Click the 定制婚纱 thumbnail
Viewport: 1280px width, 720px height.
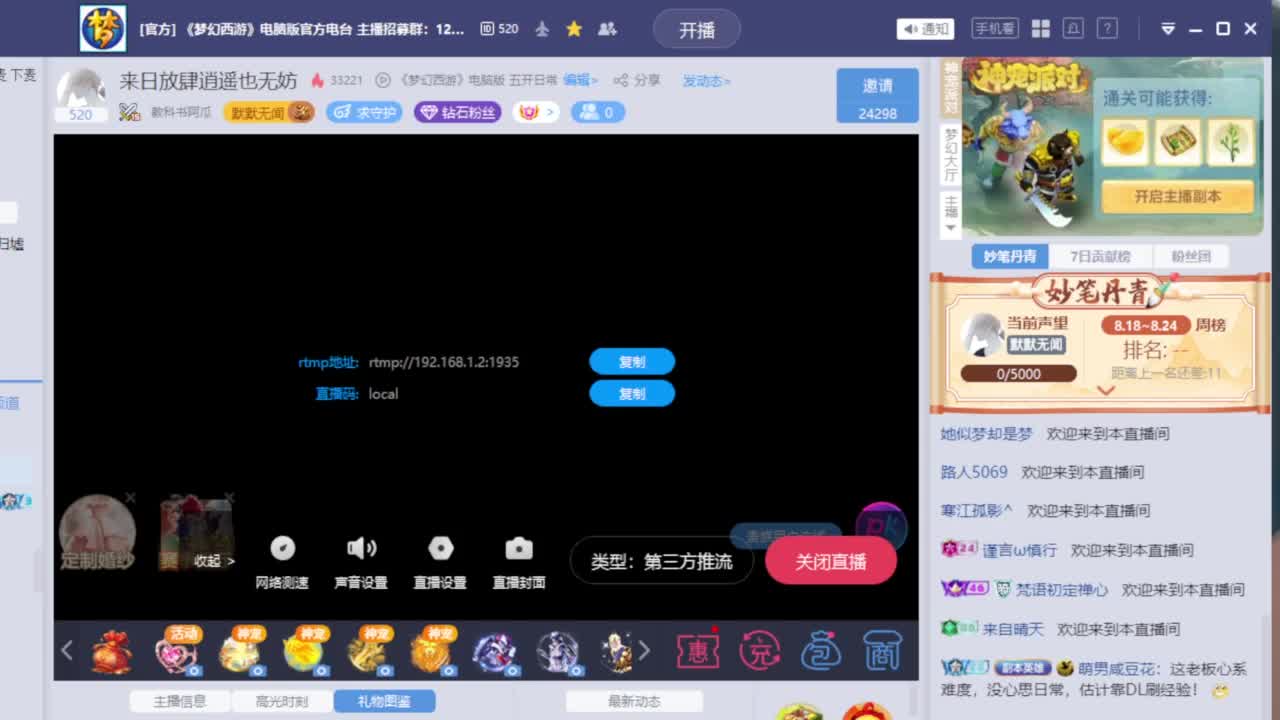(97, 533)
